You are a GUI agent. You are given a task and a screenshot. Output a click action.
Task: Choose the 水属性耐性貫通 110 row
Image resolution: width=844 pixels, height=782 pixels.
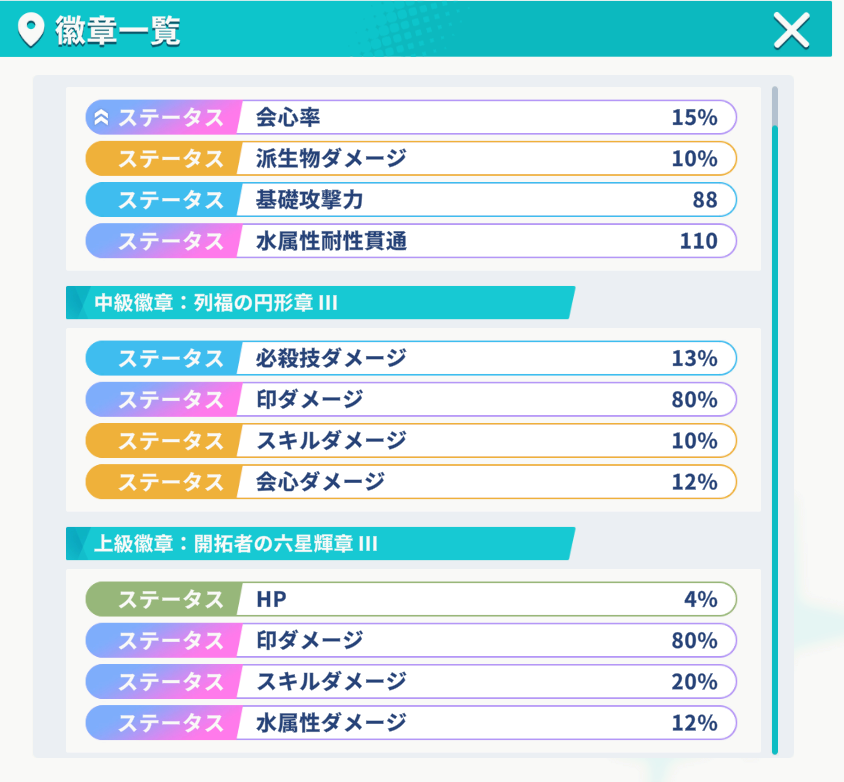pos(411,241)
